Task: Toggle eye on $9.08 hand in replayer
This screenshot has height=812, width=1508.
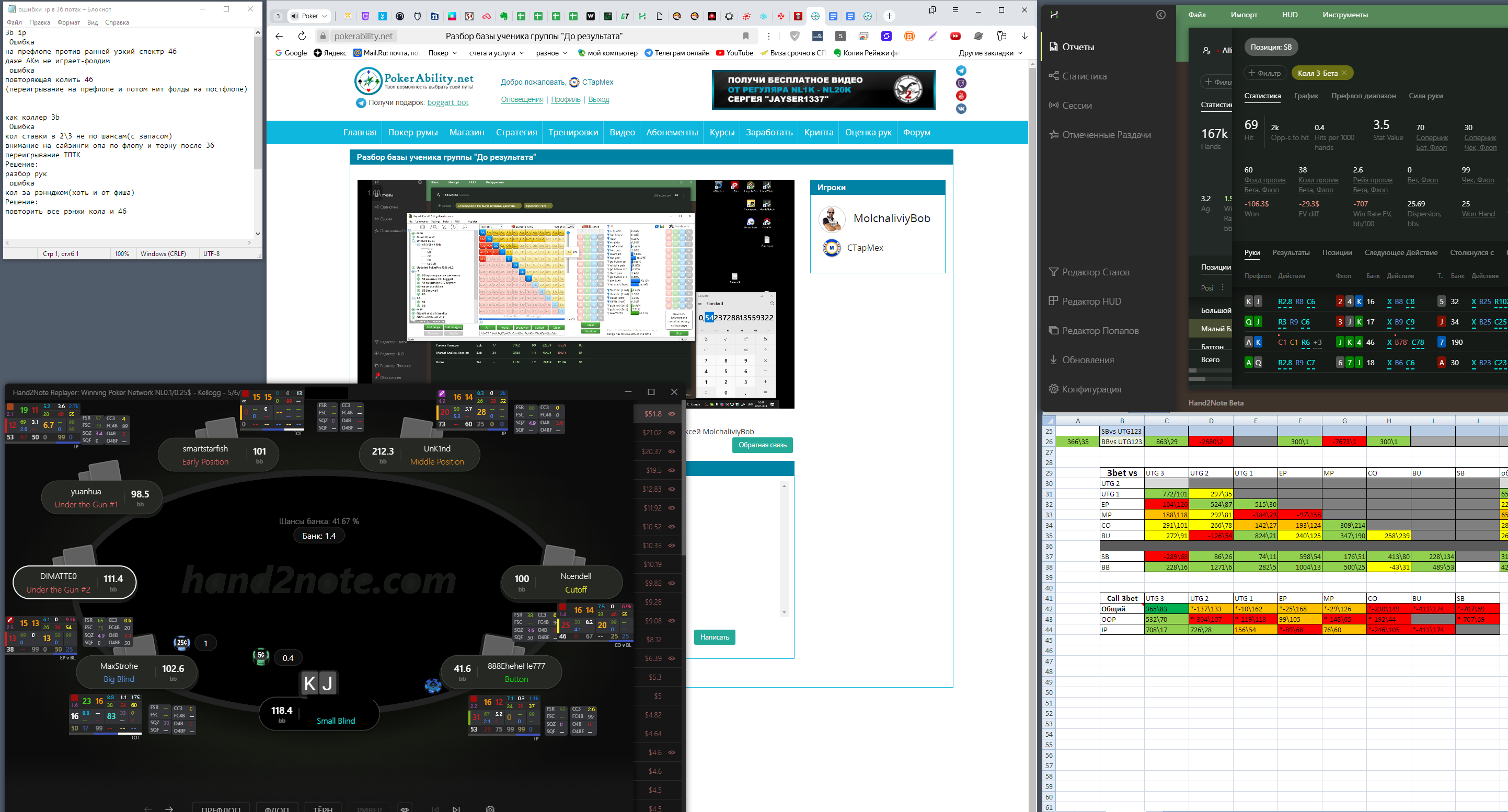Action: (672, 621)
